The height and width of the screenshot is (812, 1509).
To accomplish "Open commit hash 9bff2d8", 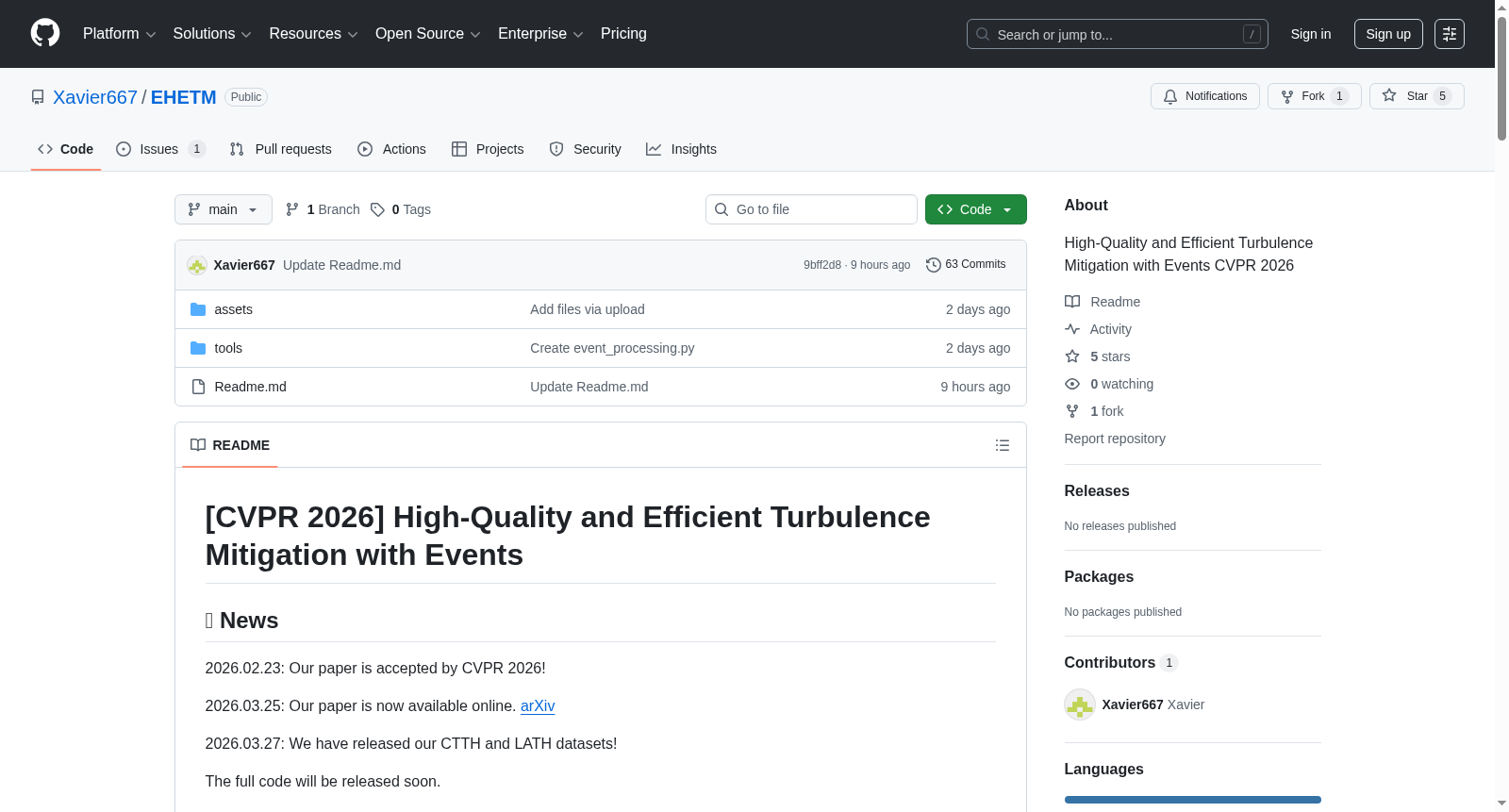I will (x=822, y=265).
